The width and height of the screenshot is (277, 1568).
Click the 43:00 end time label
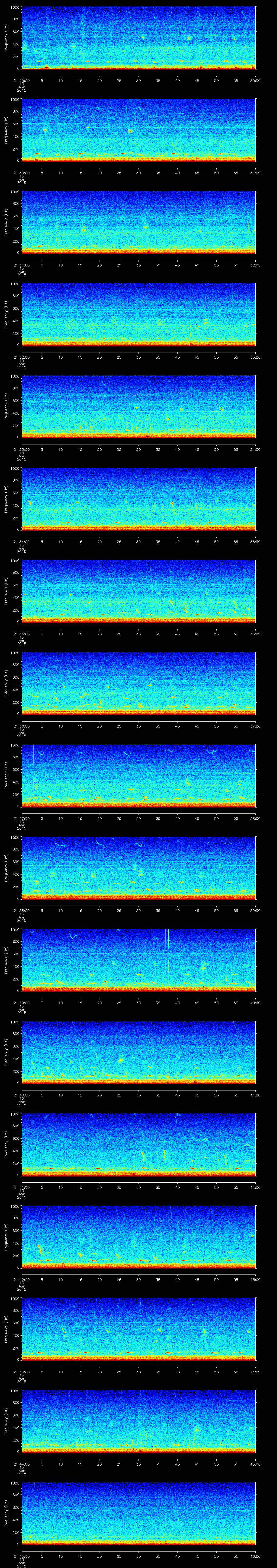256,1279
